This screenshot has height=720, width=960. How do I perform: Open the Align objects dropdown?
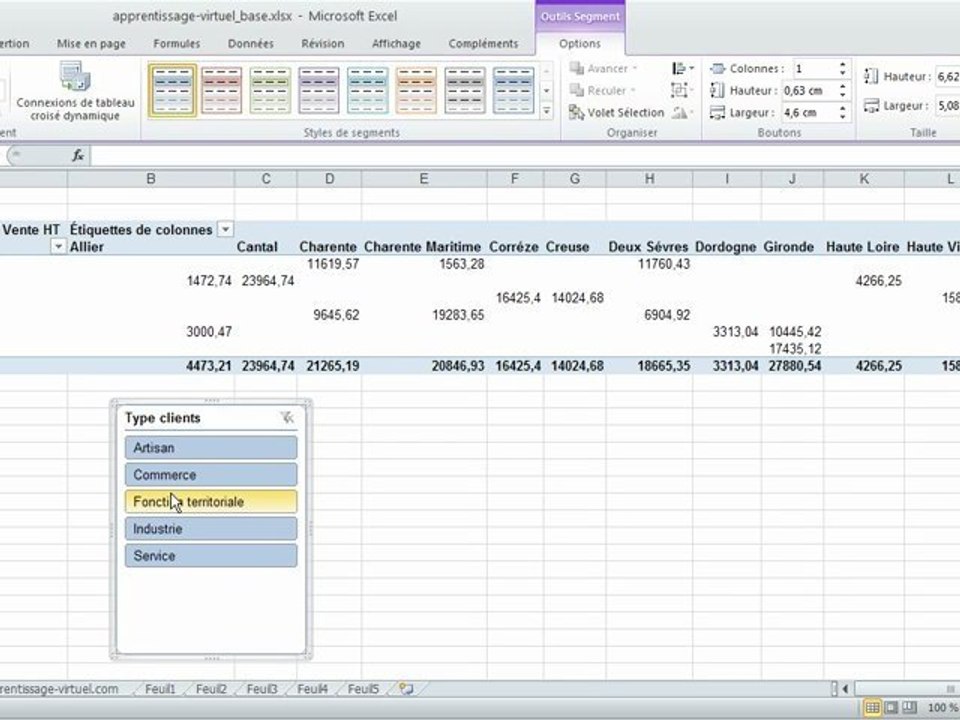coord(682,69)
